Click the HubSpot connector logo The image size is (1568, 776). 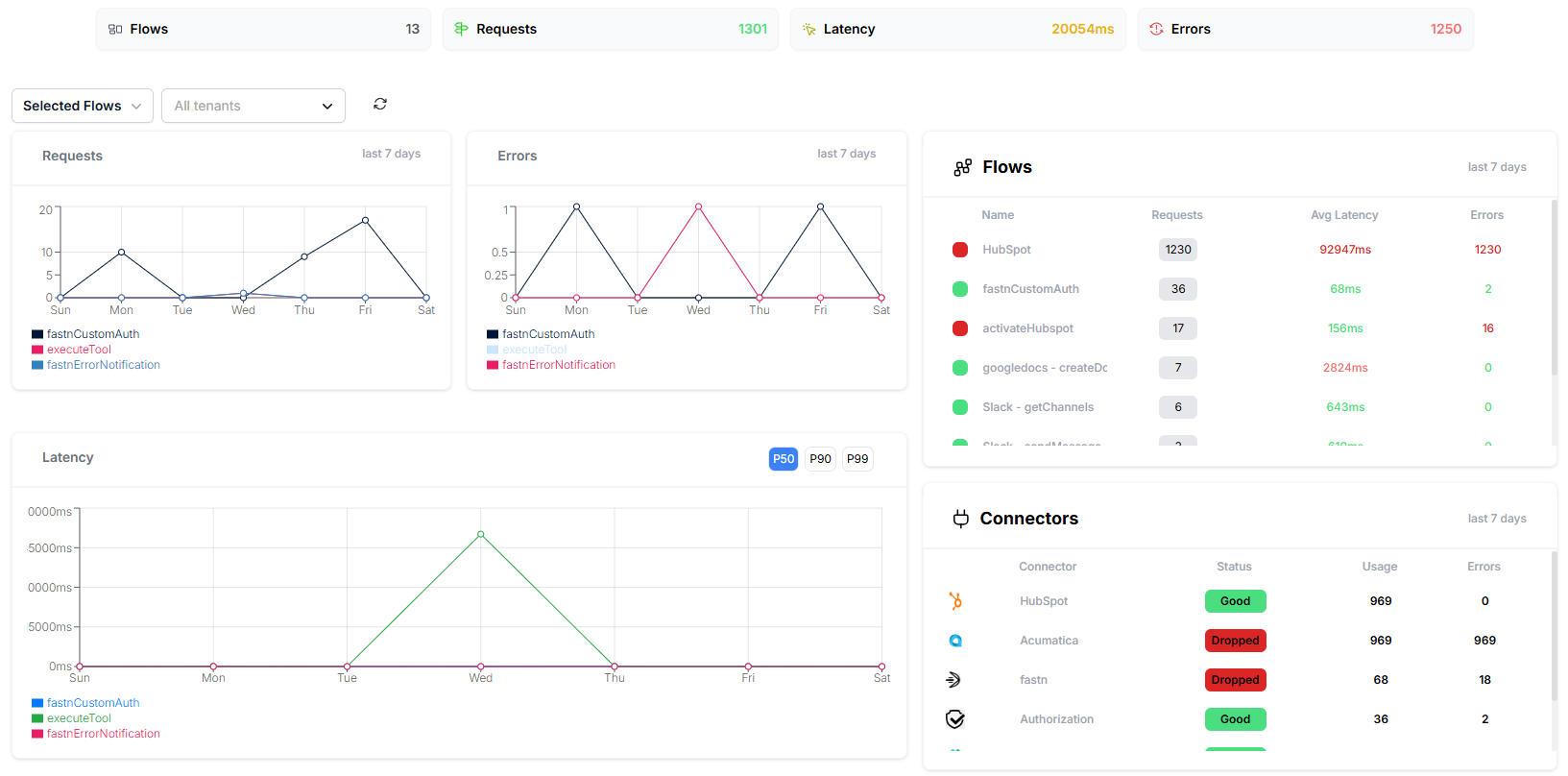click(x=955, y=601)
